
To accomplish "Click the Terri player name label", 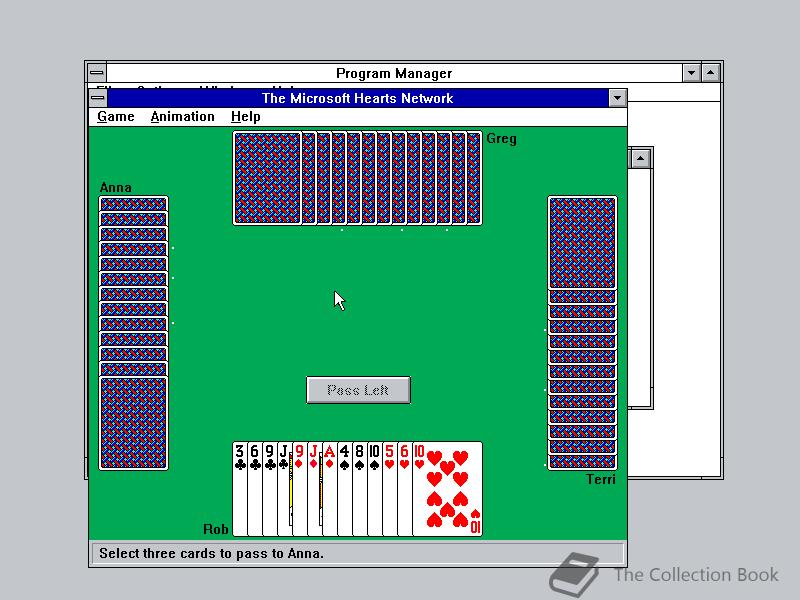I will [x=601, y=479].
